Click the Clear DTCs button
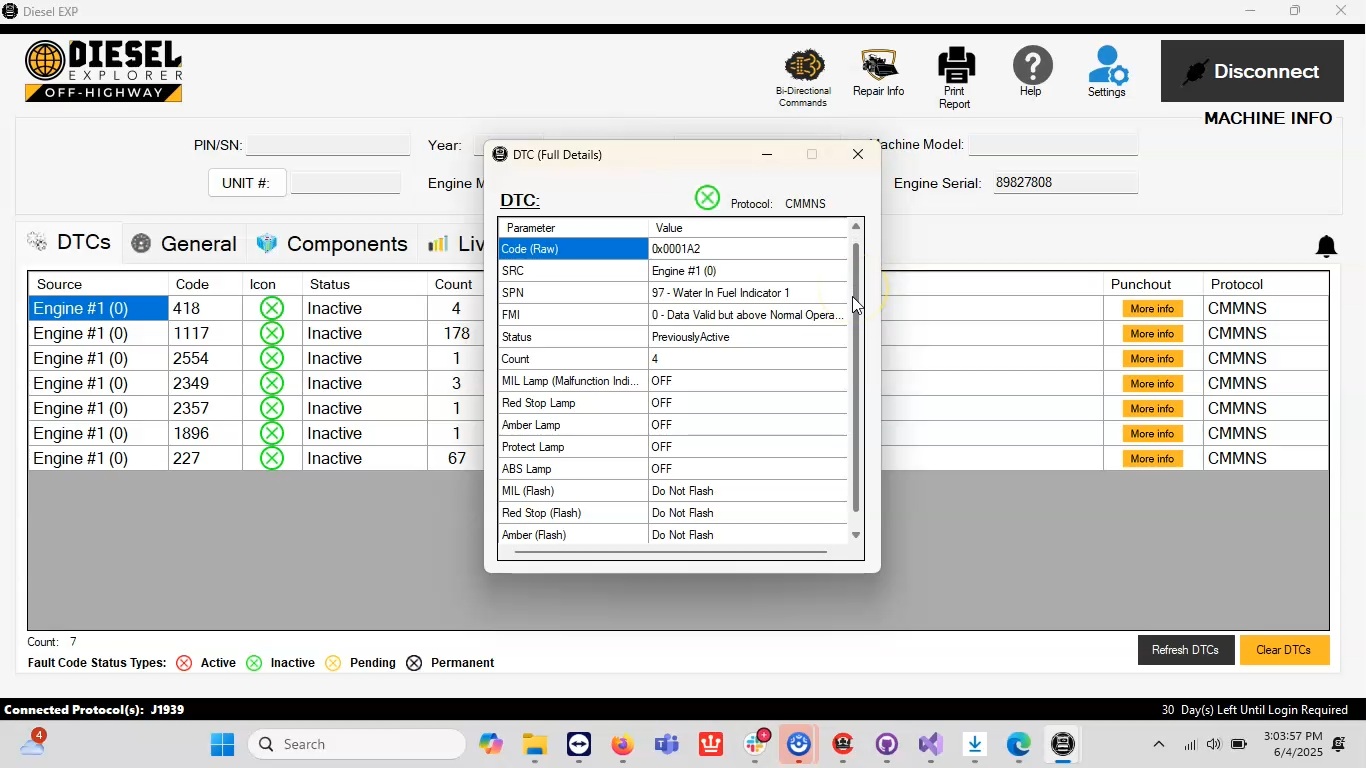The height and width of the screenshot is (768, 1366). [x=1284, y=650]
